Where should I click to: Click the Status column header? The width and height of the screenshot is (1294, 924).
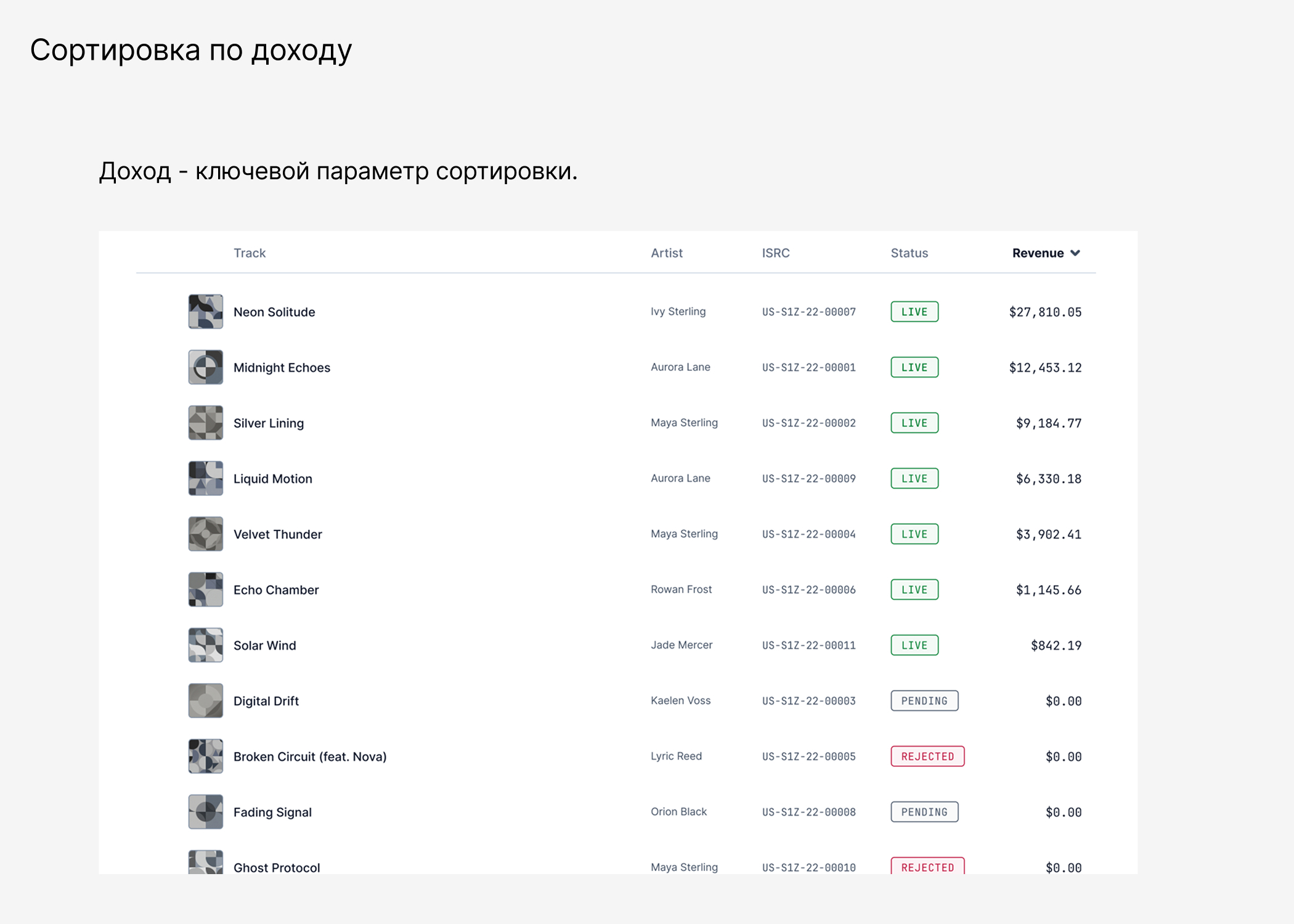click(x=909, y=253)
